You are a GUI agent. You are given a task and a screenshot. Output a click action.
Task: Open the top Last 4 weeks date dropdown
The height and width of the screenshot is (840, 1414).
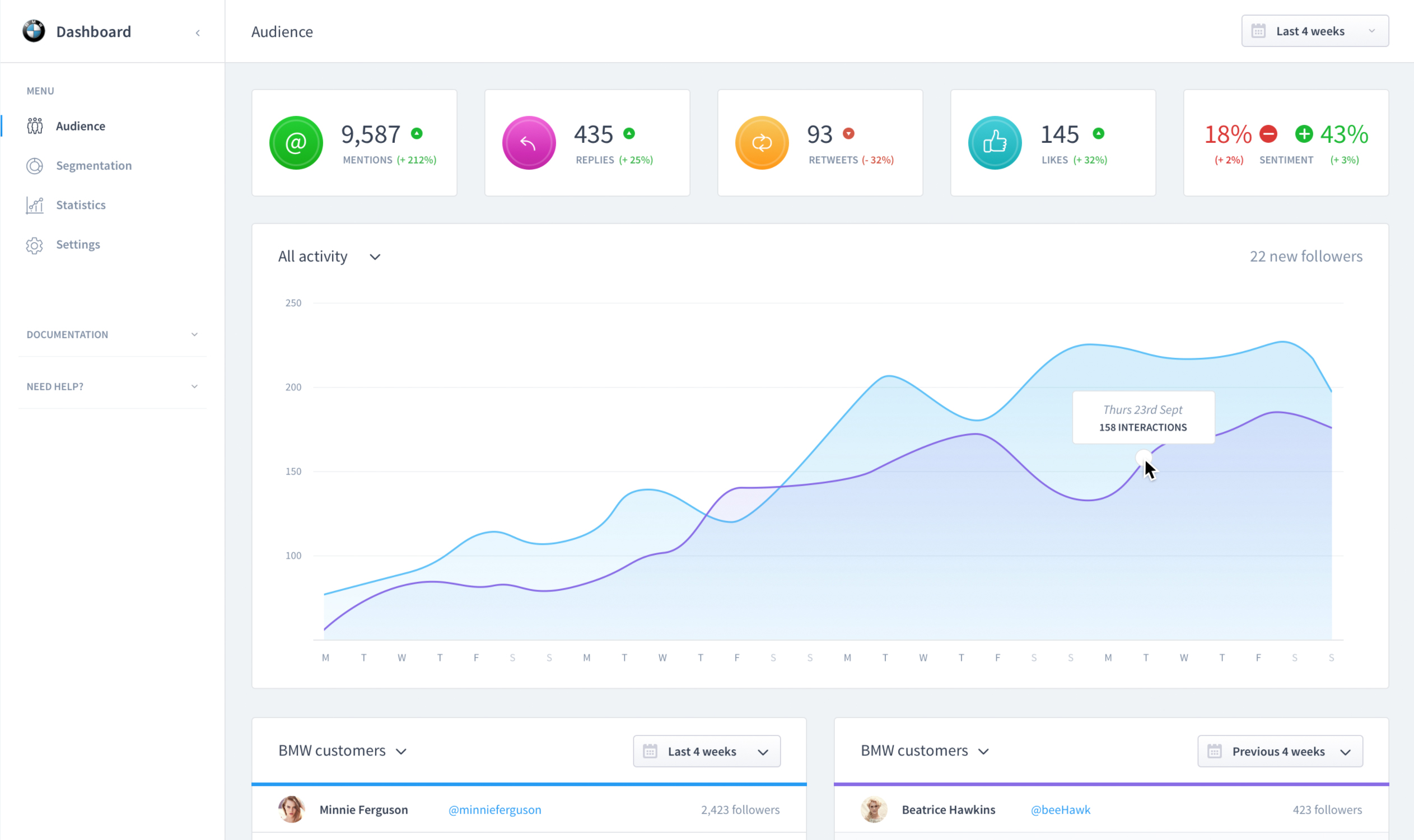coord(1314,31)
